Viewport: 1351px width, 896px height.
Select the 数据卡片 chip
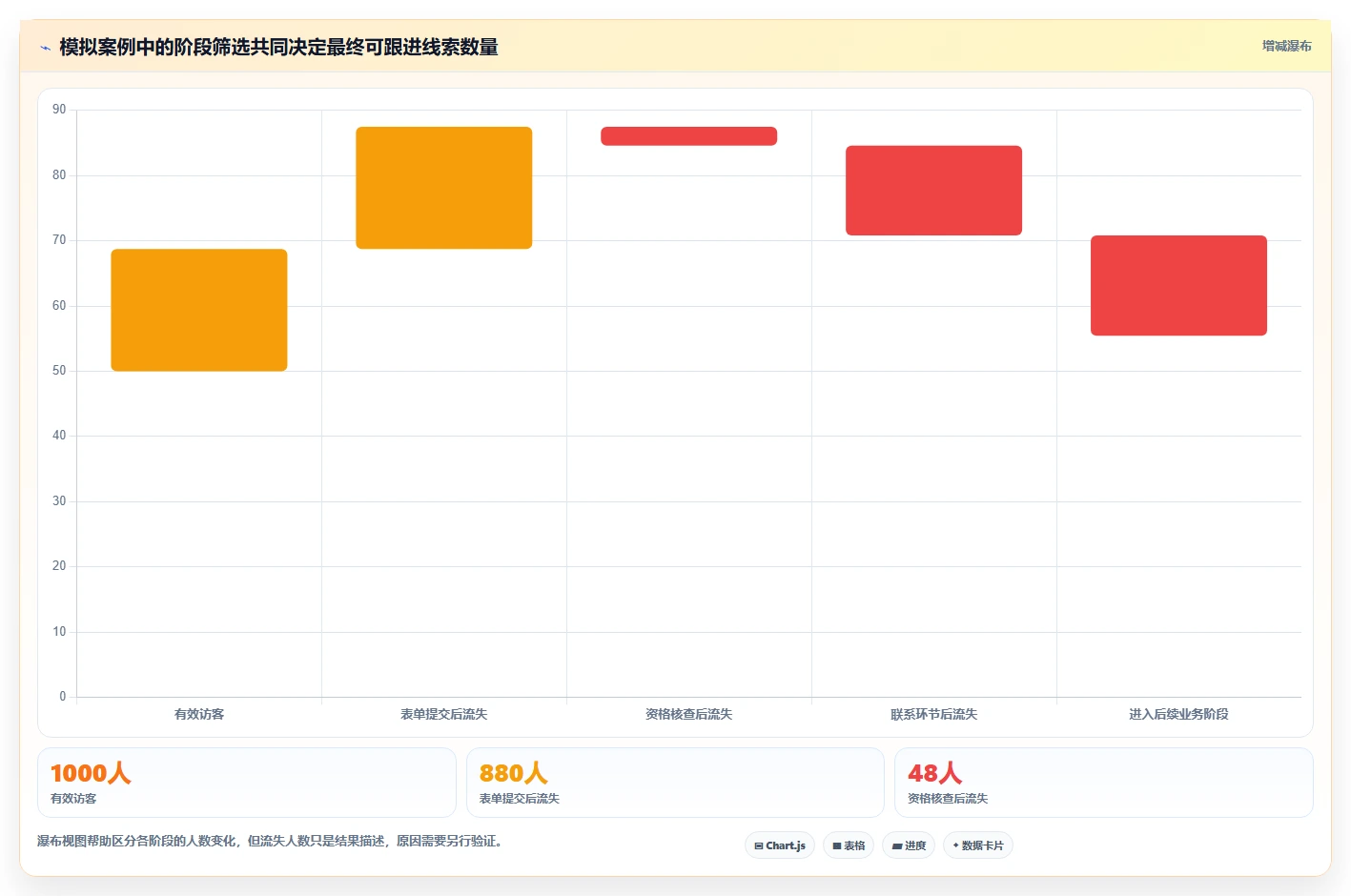pos(978,845)
